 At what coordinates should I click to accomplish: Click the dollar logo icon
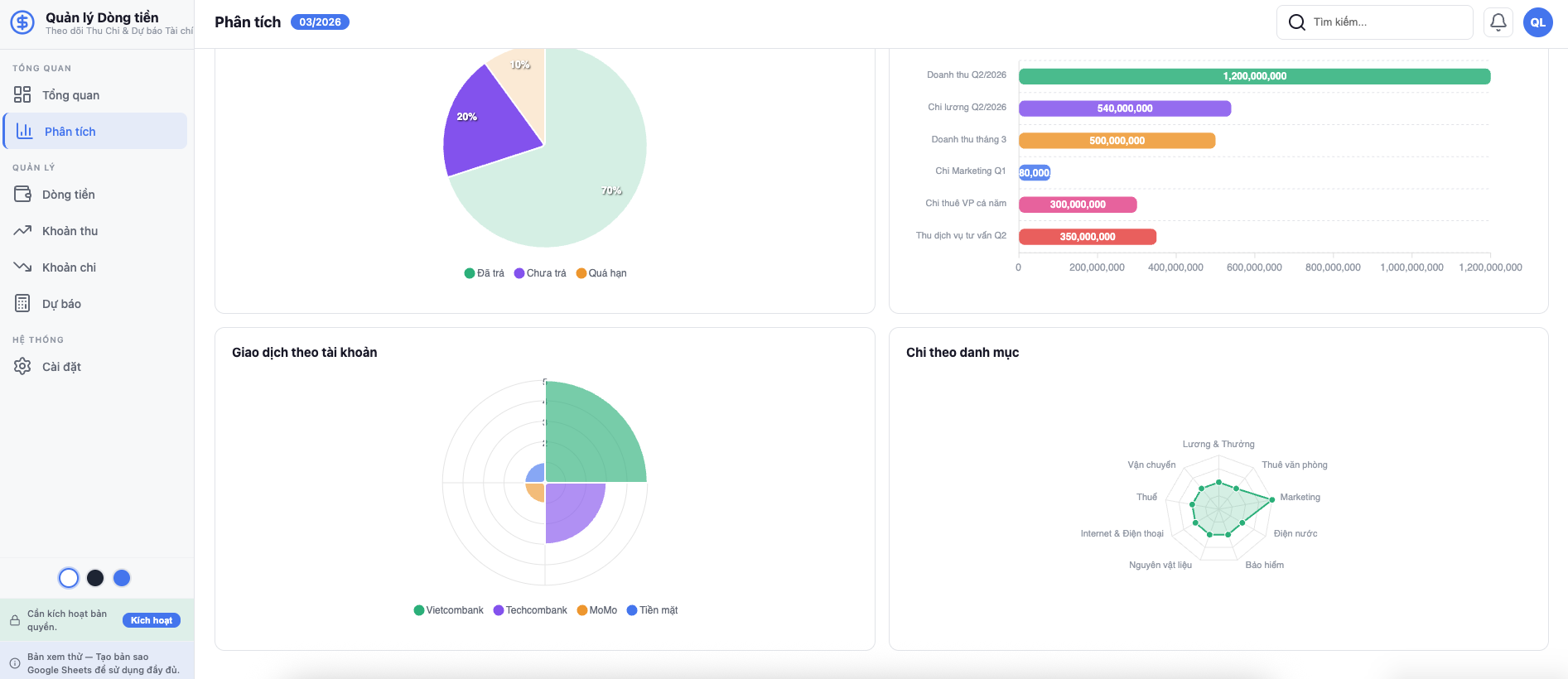[x=22, y=22]
